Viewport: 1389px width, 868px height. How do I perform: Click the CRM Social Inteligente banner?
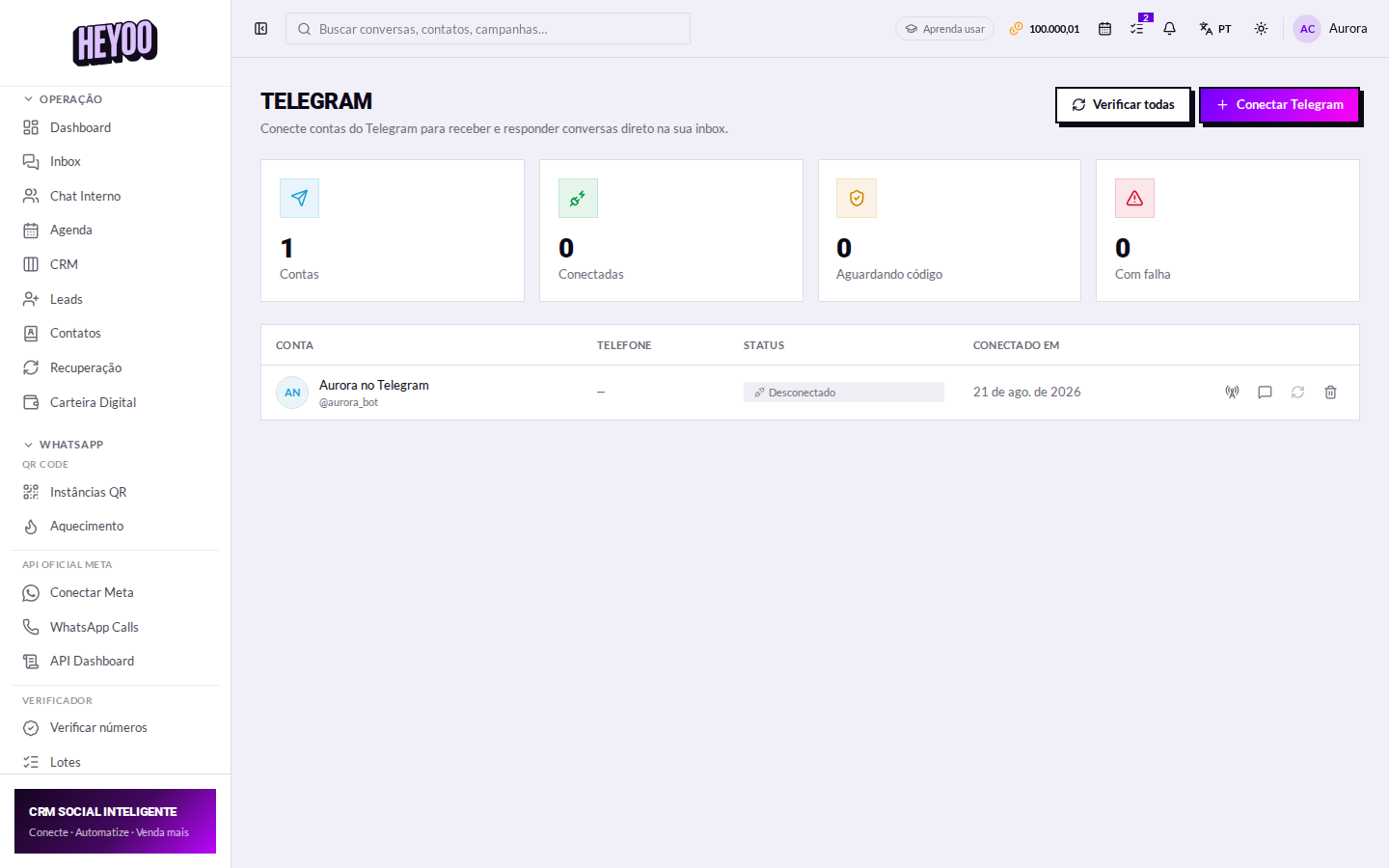tap(115, 822)
